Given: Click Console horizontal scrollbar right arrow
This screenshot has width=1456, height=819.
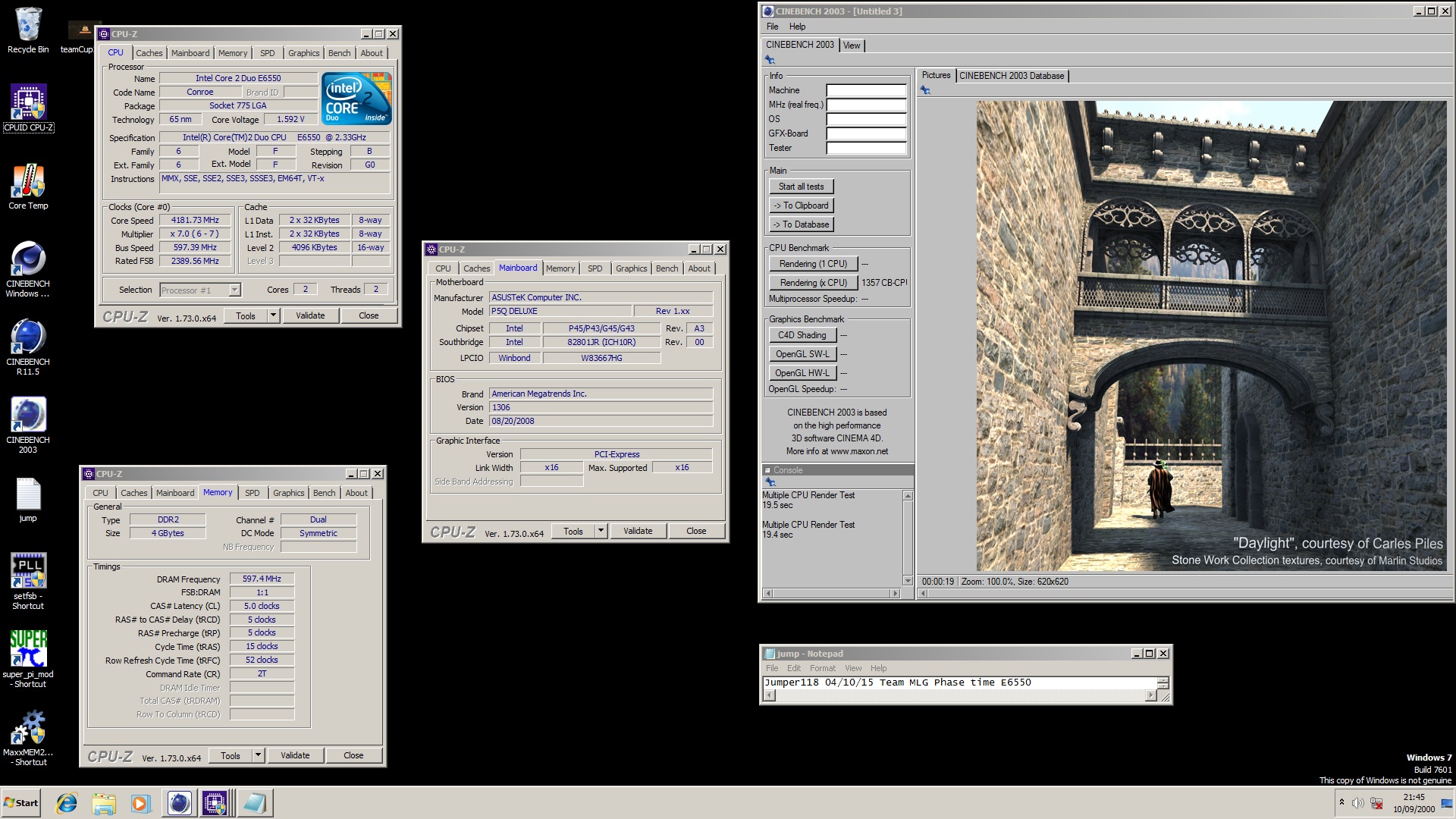Looking at the screenshot, I should tap(896, 593).
